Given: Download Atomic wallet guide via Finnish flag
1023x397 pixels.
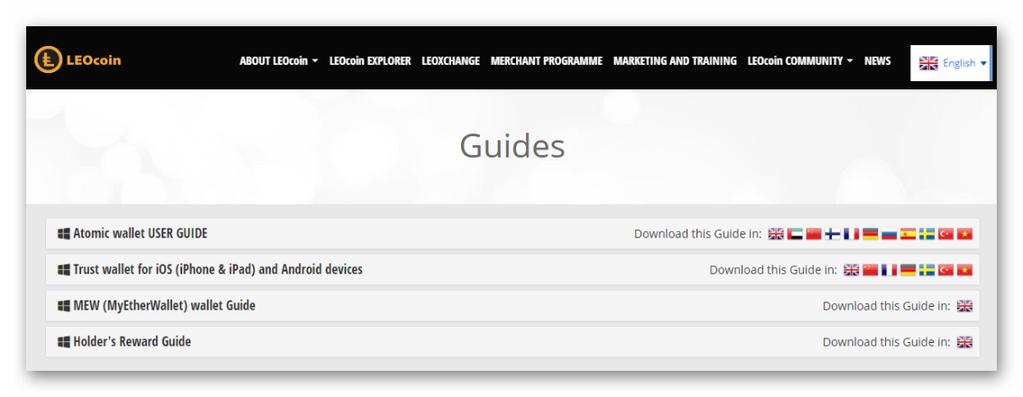Looking at the screenshot, I should [832, 234].
